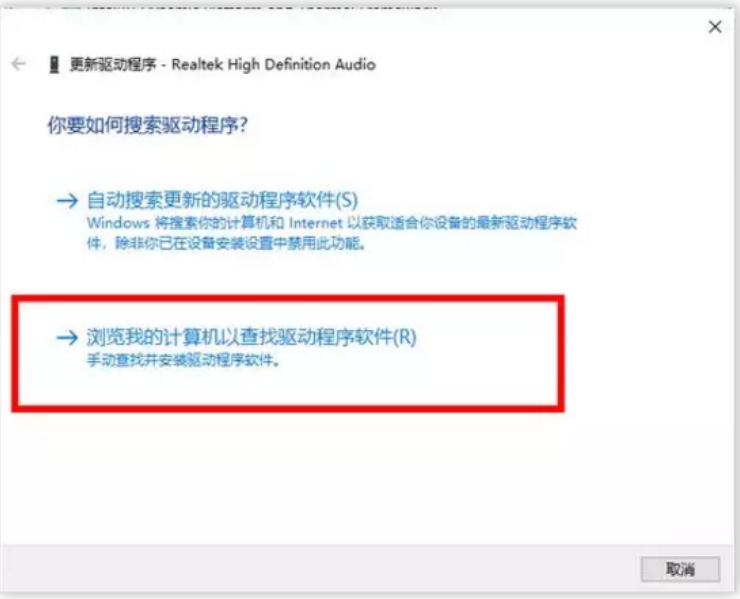Screen dimensions: 740x599
Task: Close the driver update dialog
Action: [x=715, y=27]
